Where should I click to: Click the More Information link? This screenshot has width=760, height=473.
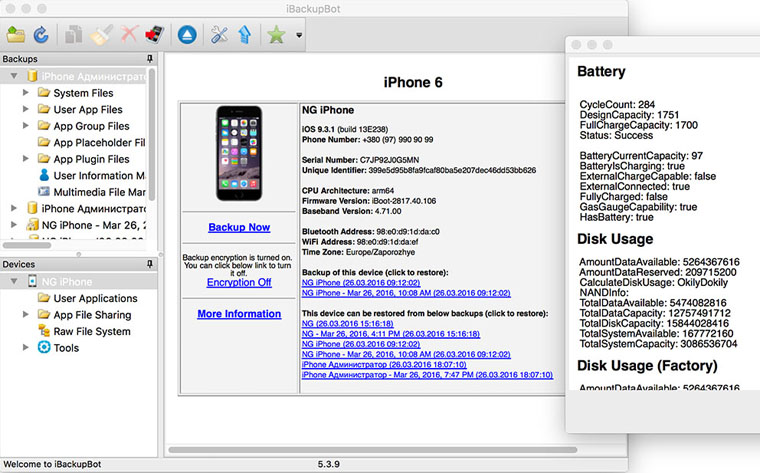tap(239, 314)
